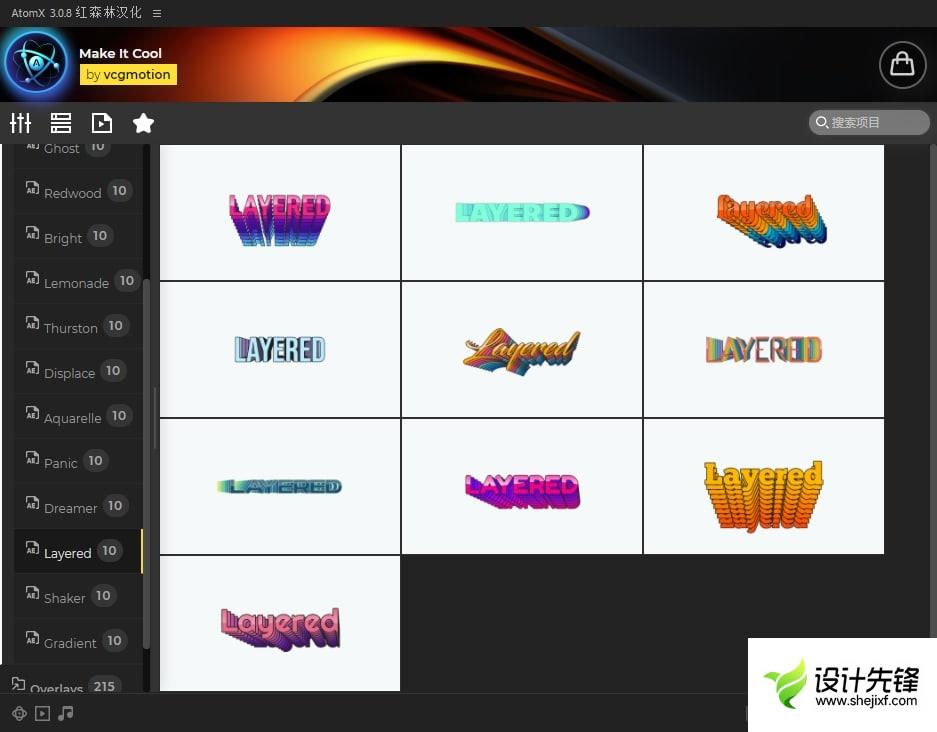This screenshot has height=732, width=937.
Task: Select the teal flat LAYERED preset thumbnail
Action: tap(521, 212)
